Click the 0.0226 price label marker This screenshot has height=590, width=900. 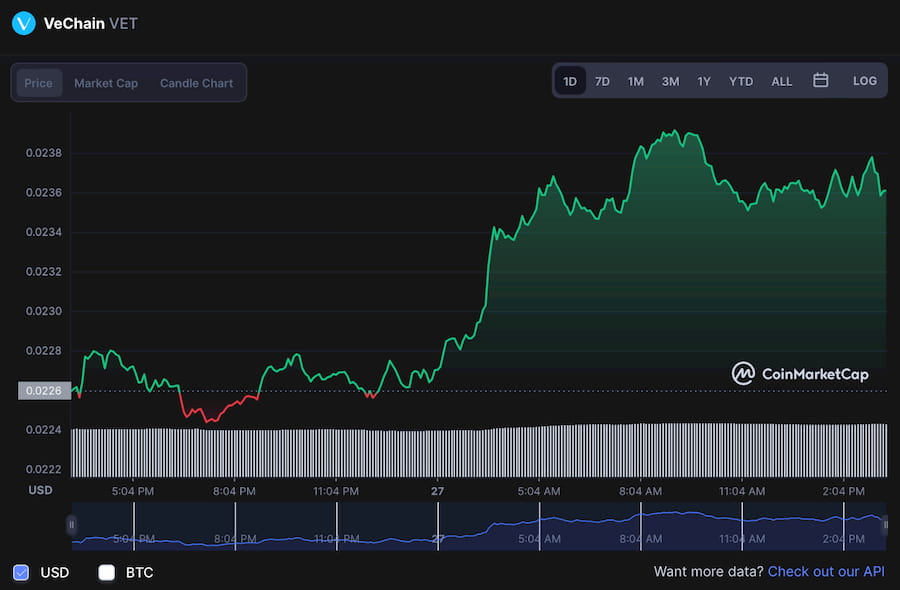coord(42,391)
